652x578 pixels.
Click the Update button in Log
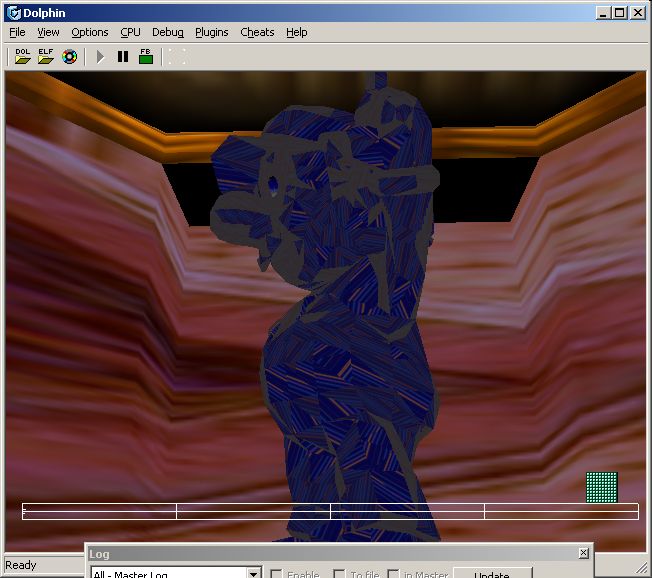pos(493,573)
